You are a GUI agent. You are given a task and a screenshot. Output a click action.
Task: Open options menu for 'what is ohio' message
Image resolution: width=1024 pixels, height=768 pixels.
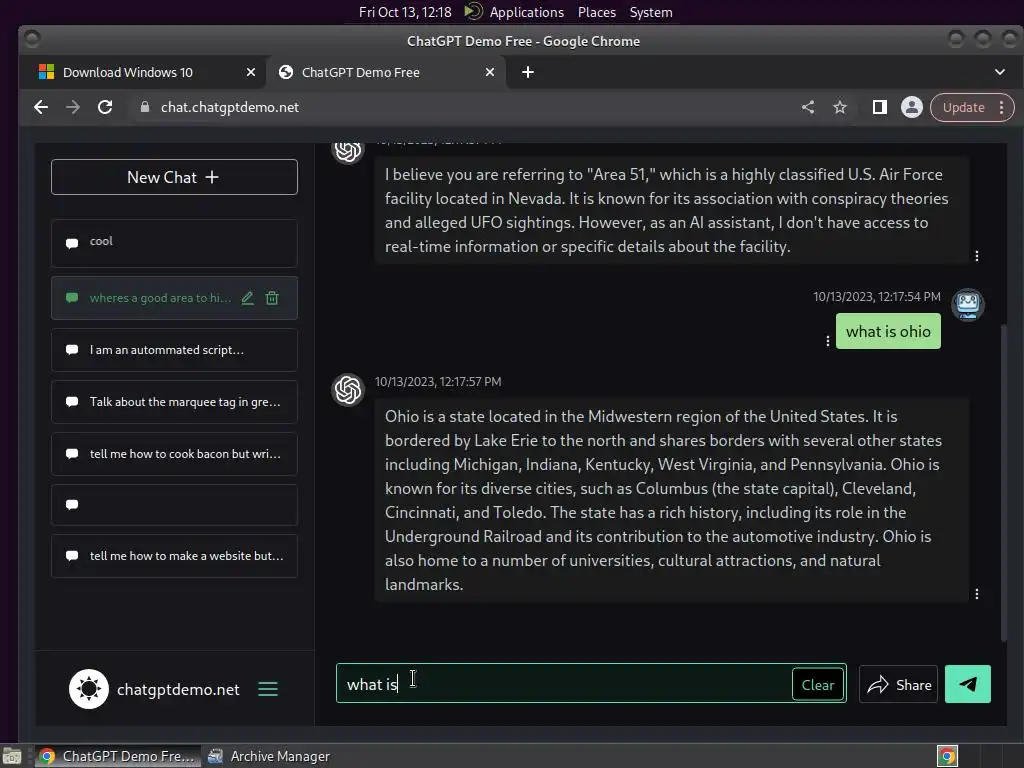point(828,341)
